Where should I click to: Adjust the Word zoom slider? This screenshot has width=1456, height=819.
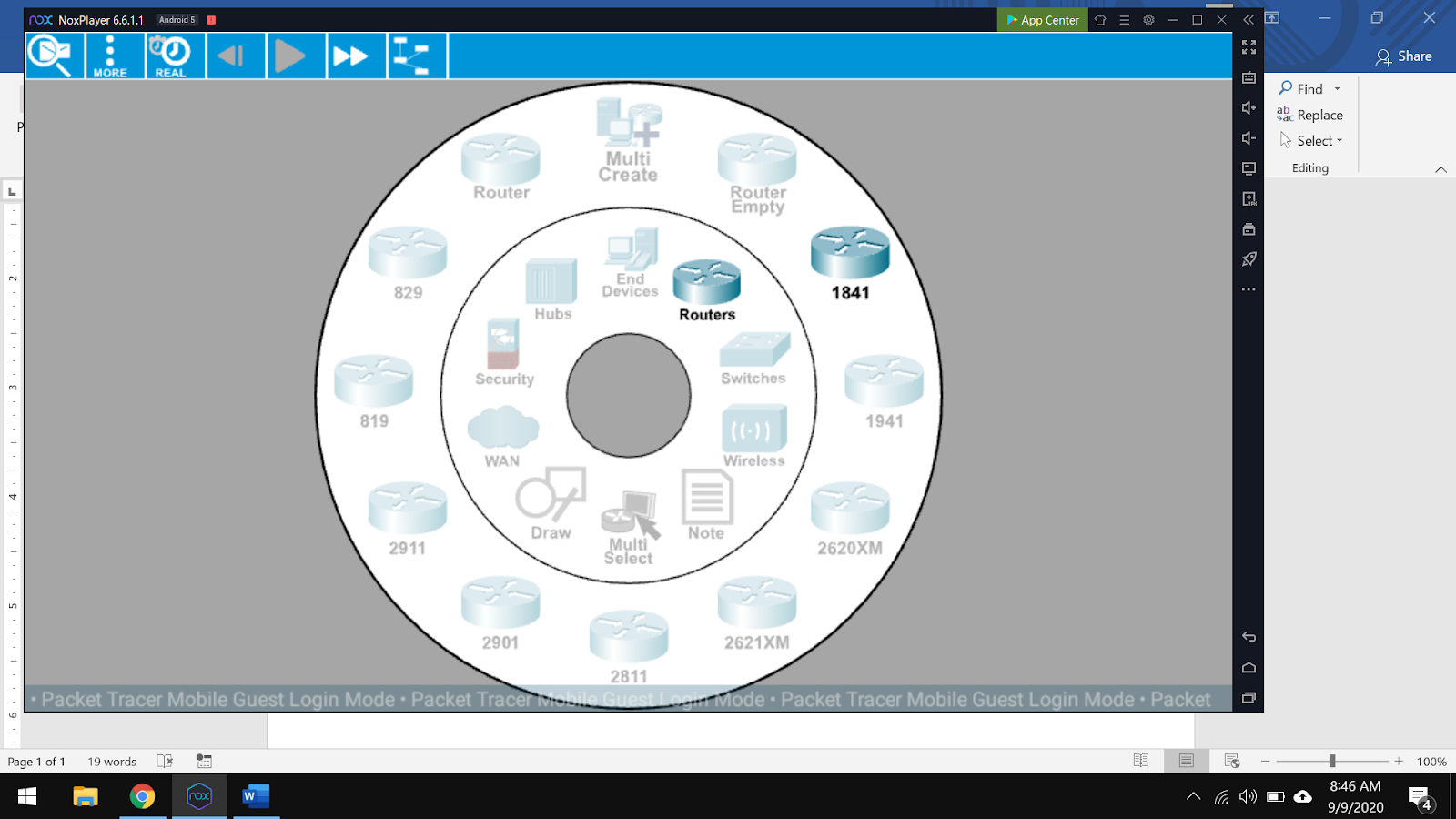[x=1331, y=761]
